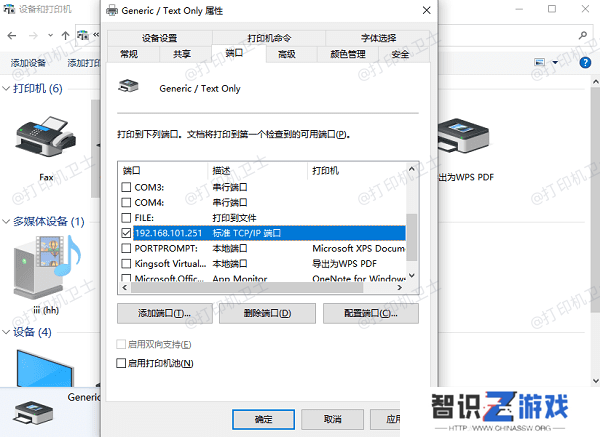The width and height of the screenshot is (600, 437).
Task: Click the 配置端口 button
Action: click(371, 313)
